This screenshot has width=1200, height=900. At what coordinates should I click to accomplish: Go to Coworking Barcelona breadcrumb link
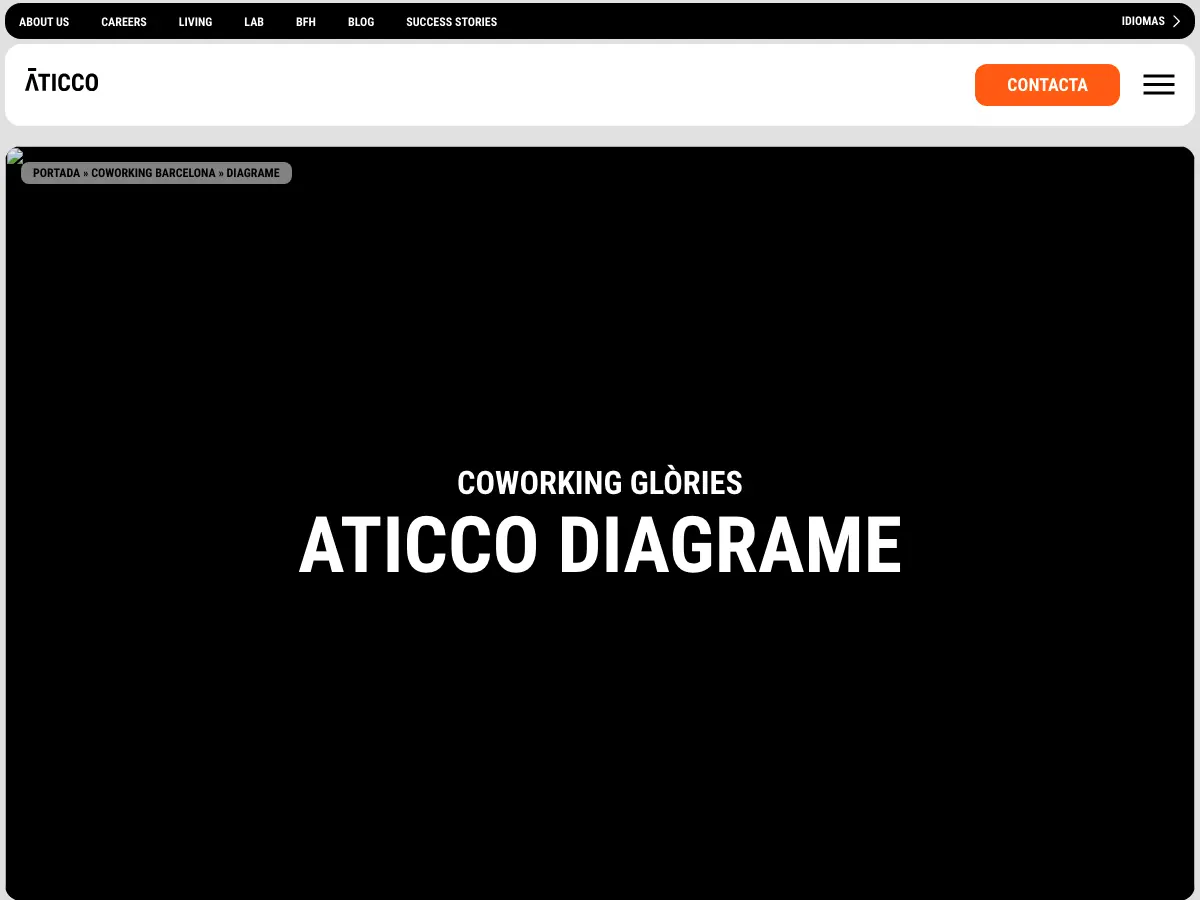pos(153,173)
